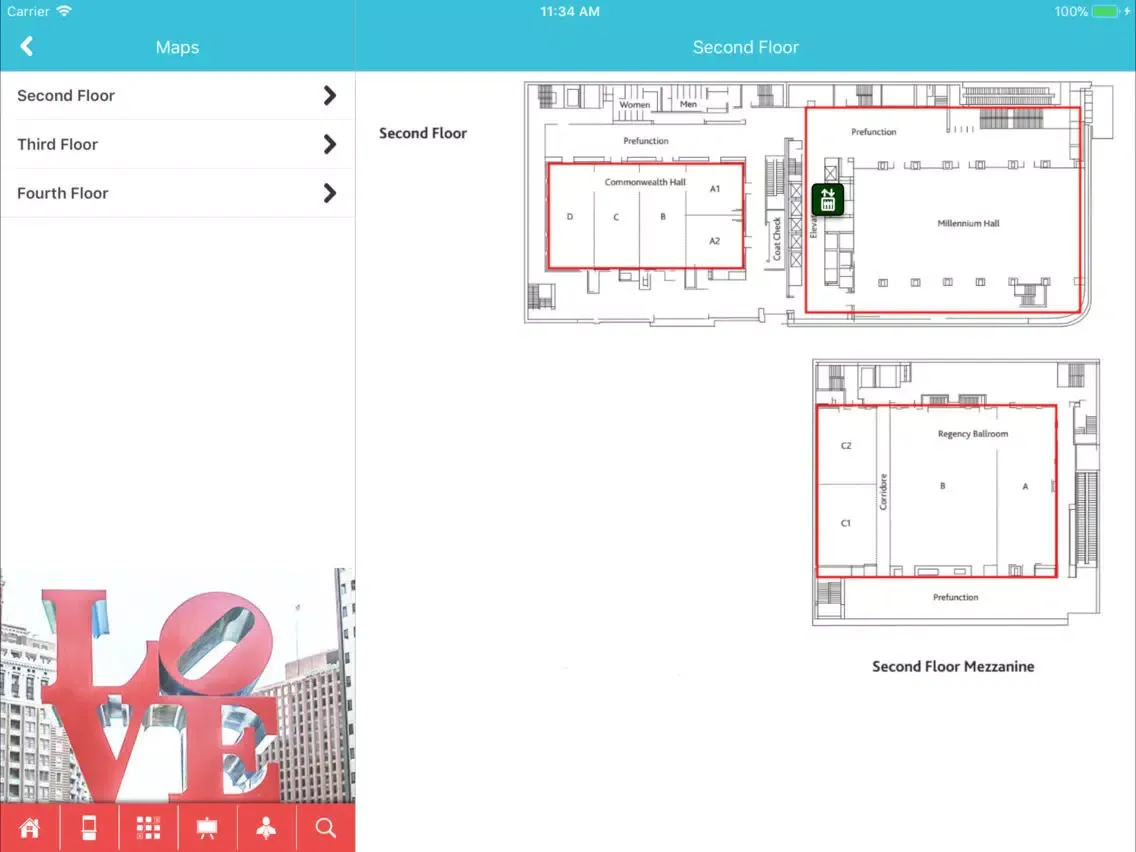
Task: Expand the Fourth Floor row chevron
Action: pyautogui.click(x=330, y=193)
